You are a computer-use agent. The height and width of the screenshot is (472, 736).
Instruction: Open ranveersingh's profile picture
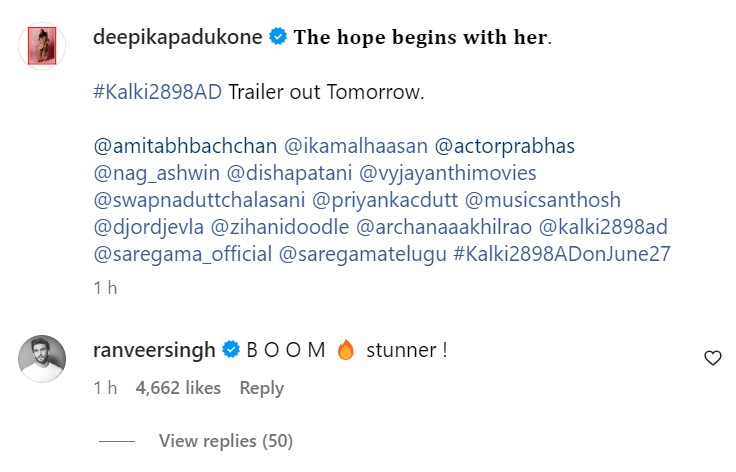click(43, 358)
